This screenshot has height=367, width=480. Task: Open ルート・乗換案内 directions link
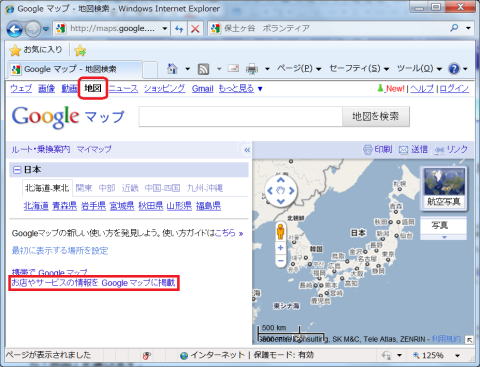(41, 149)
